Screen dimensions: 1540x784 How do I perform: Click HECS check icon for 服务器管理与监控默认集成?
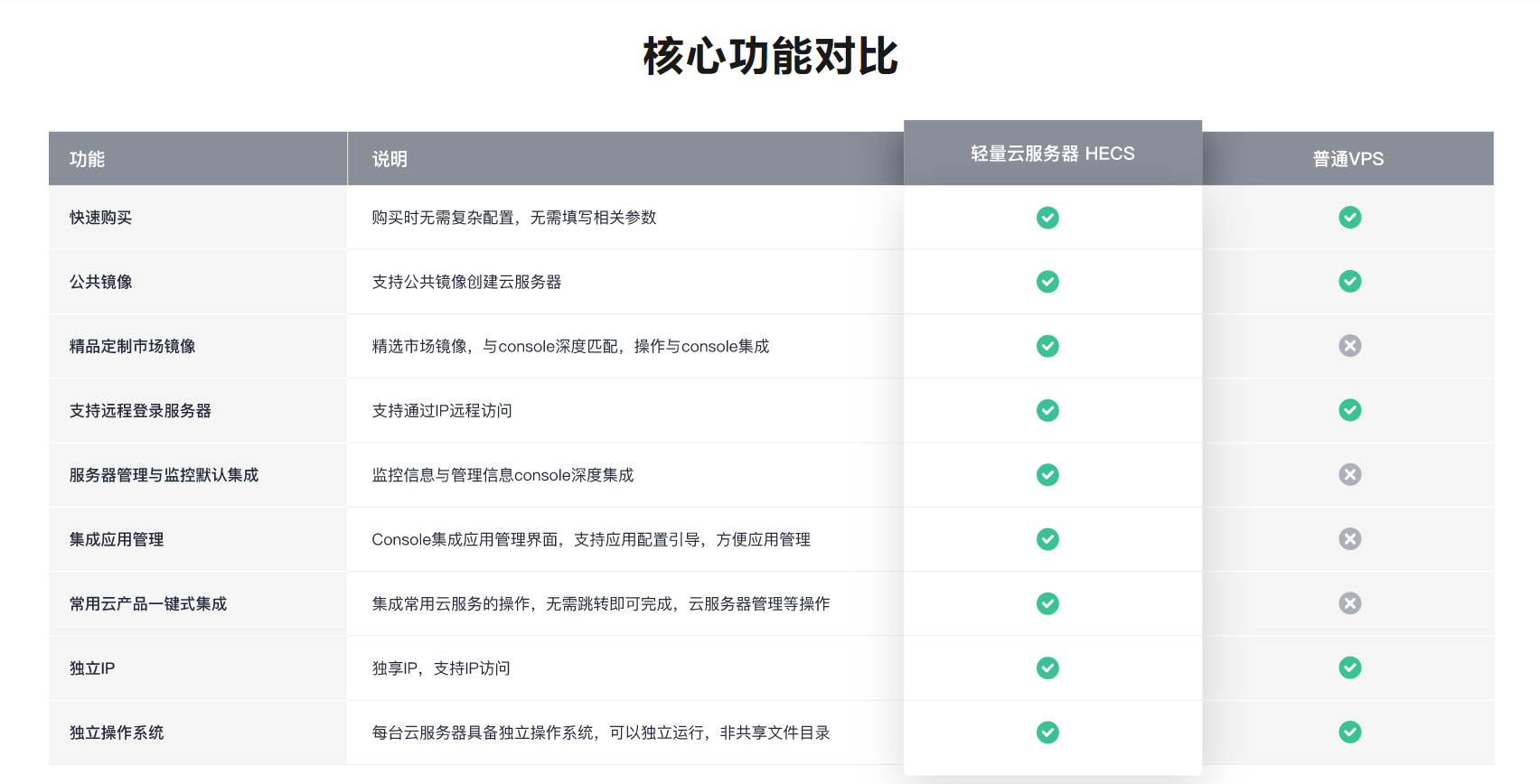(1047, 474)
